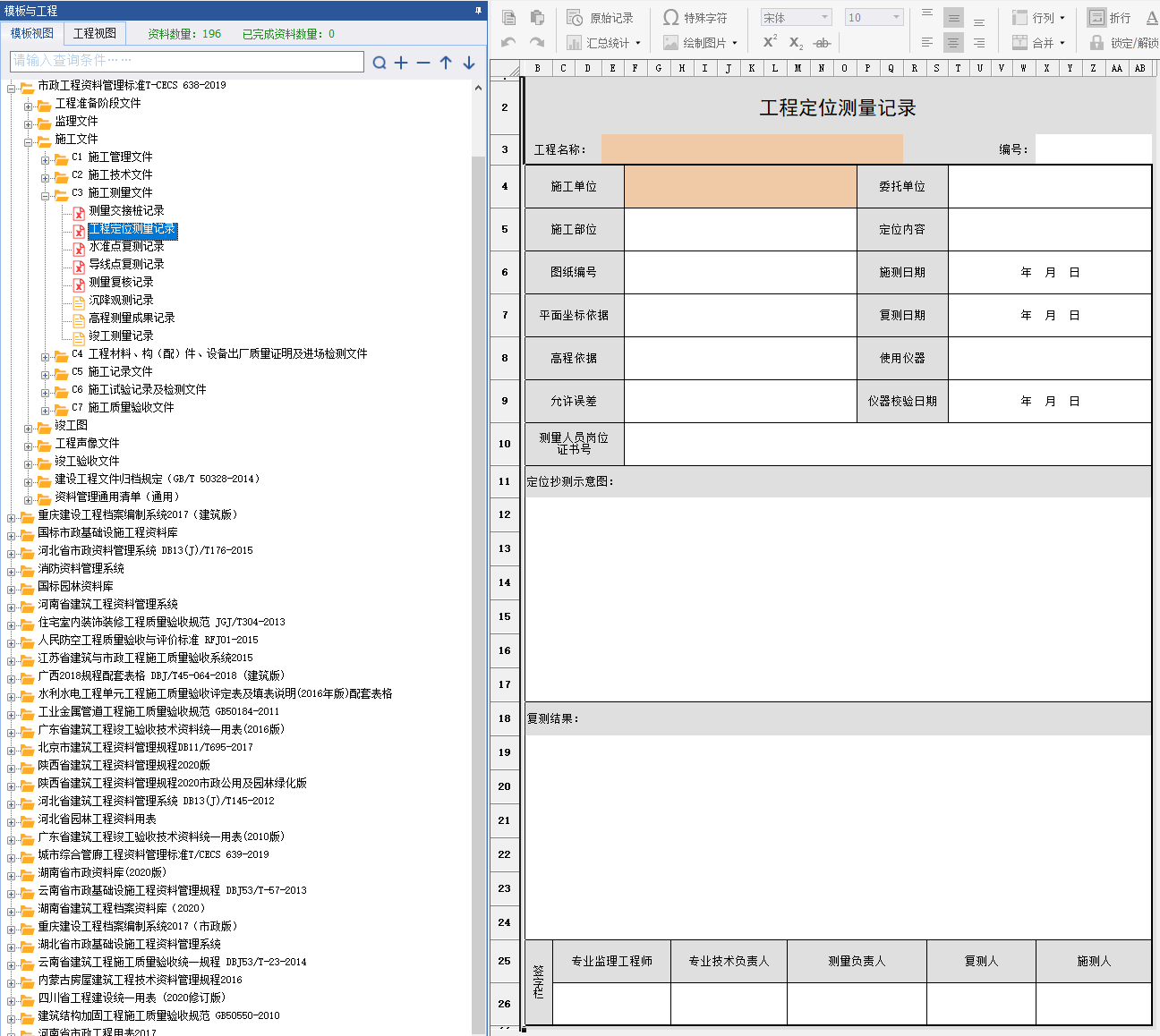
Task: Select 沉降观测记录 tree item
Action: click(121, 300)
